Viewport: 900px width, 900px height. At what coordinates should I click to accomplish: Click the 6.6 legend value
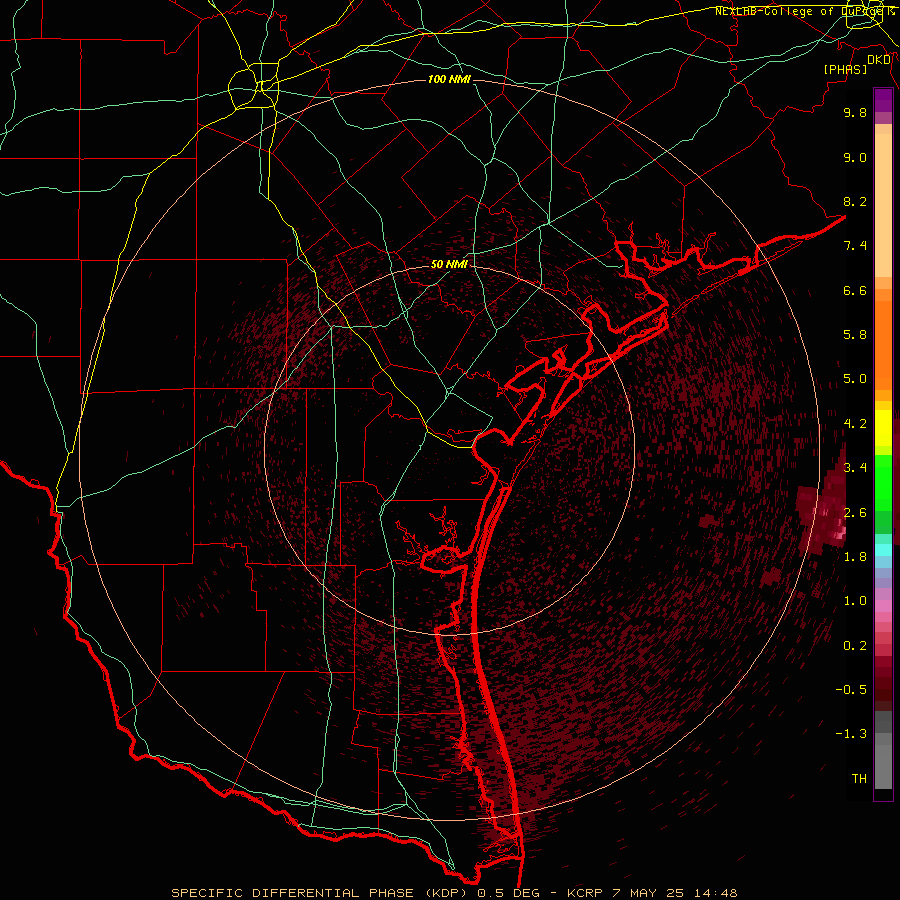coord(855,290)
